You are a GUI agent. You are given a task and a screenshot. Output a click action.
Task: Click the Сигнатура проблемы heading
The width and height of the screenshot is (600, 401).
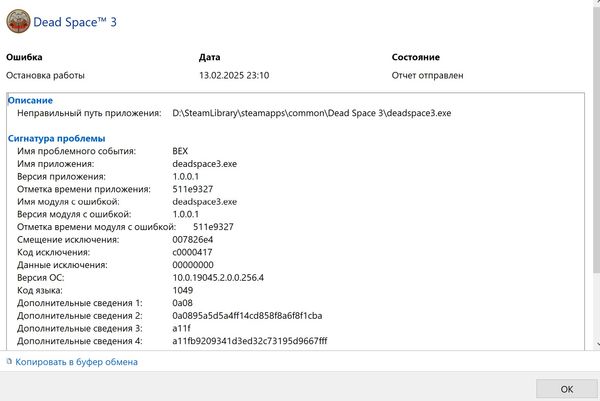57,139
